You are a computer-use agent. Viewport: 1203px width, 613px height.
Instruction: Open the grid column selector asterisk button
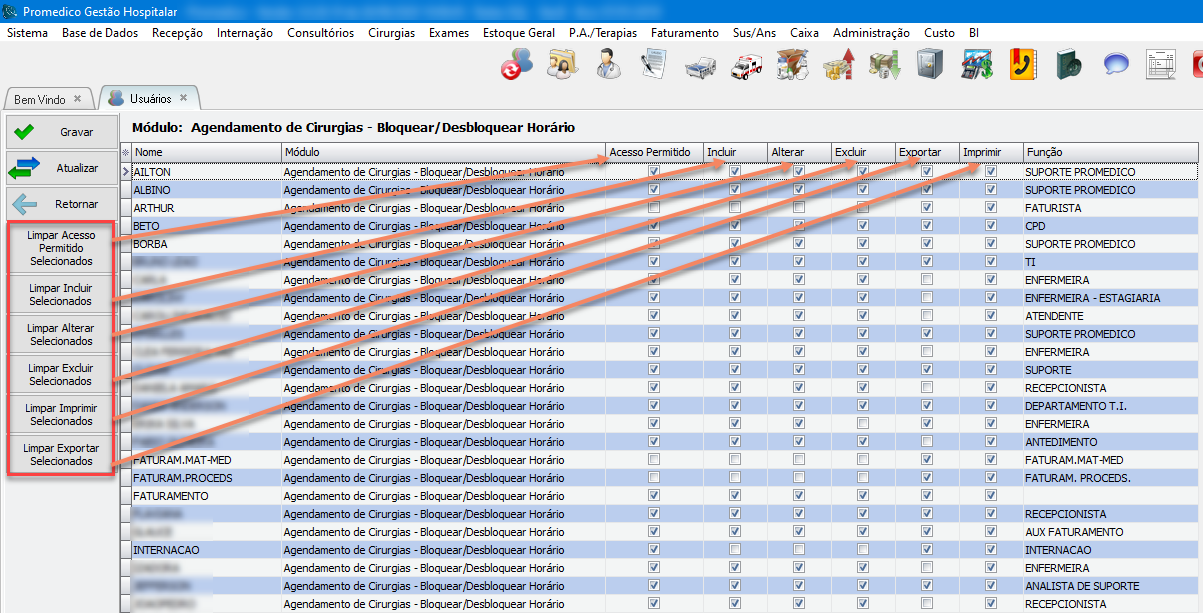pyautogui.click(x=125, y=152)
